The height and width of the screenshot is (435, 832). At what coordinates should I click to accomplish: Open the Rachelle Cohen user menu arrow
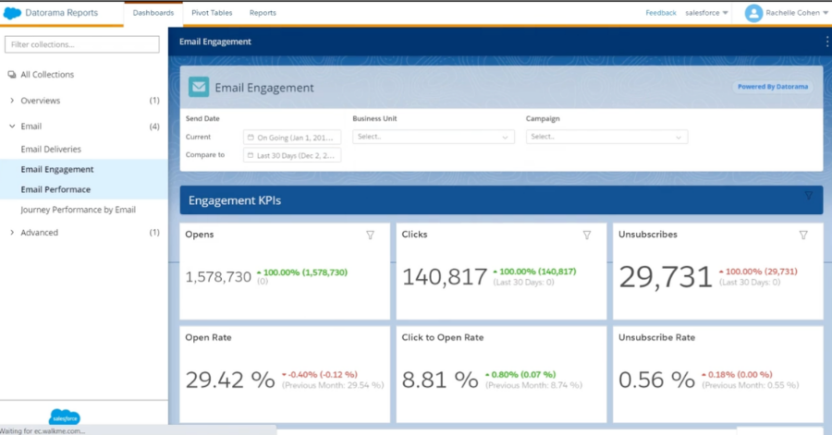tap(826, 13)
